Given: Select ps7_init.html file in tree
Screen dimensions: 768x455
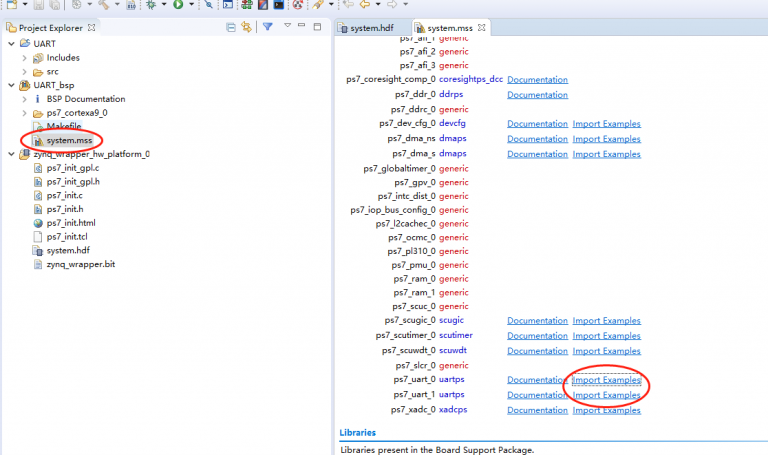Looking at the screenshot, I should (x=70, y=223).
